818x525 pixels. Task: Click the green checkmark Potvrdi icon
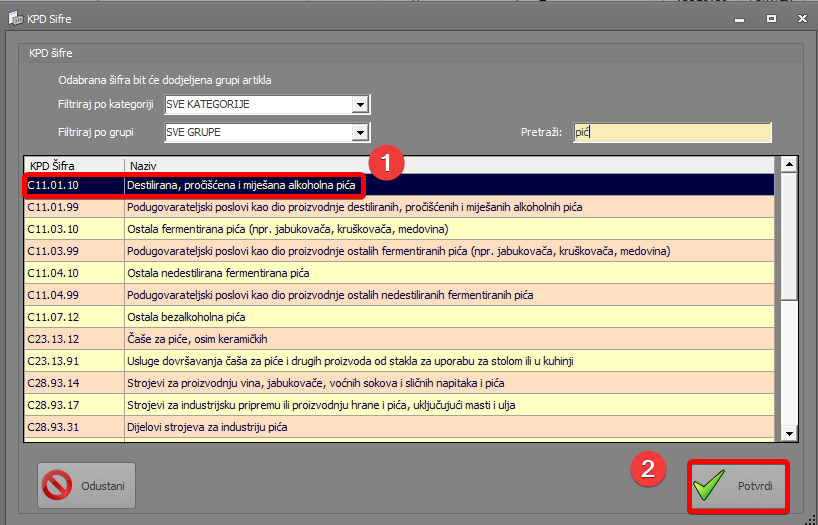(711, 487)
